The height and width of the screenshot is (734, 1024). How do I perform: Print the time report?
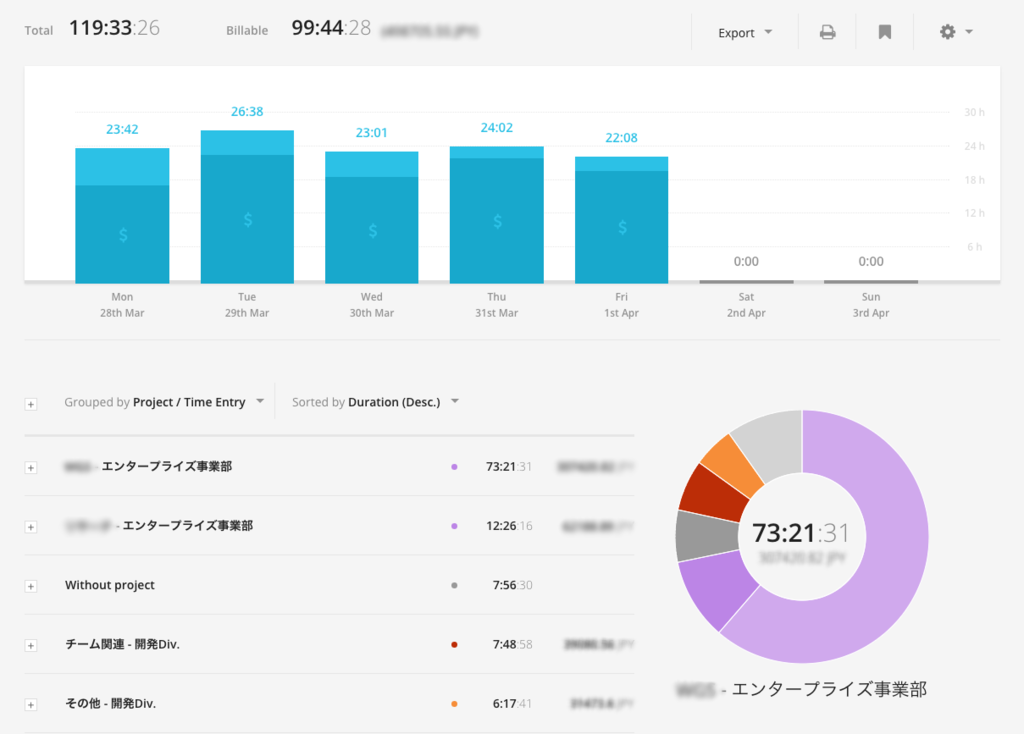click(826, 32)
